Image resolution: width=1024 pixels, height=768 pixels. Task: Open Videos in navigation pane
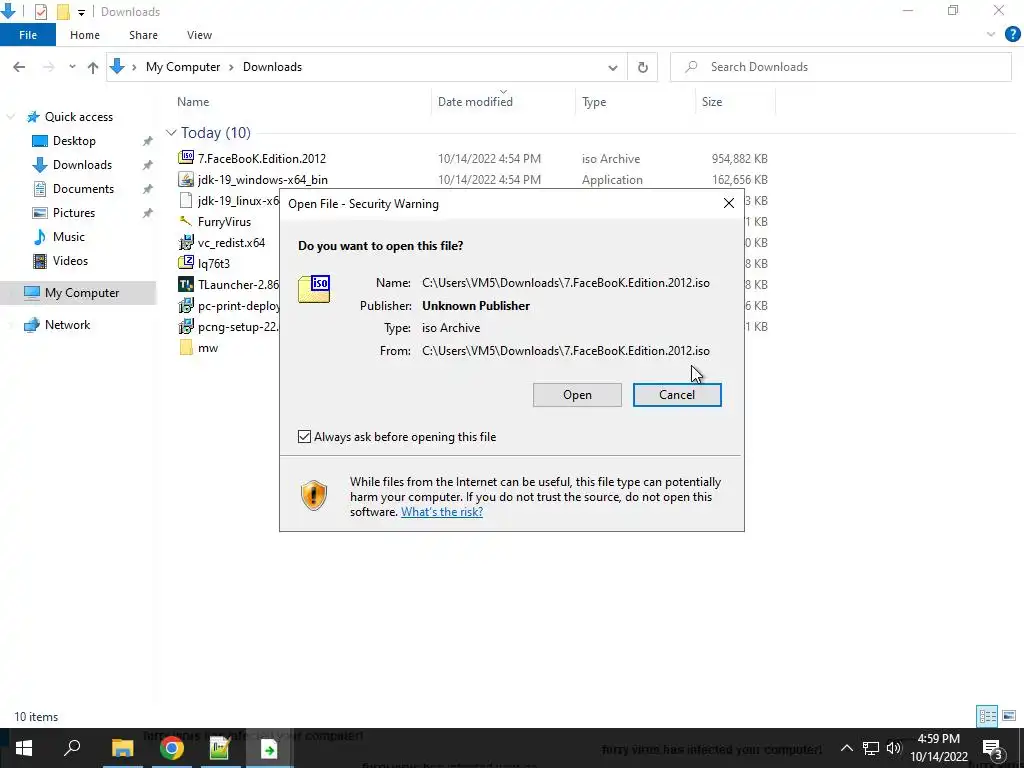[70, 261]
